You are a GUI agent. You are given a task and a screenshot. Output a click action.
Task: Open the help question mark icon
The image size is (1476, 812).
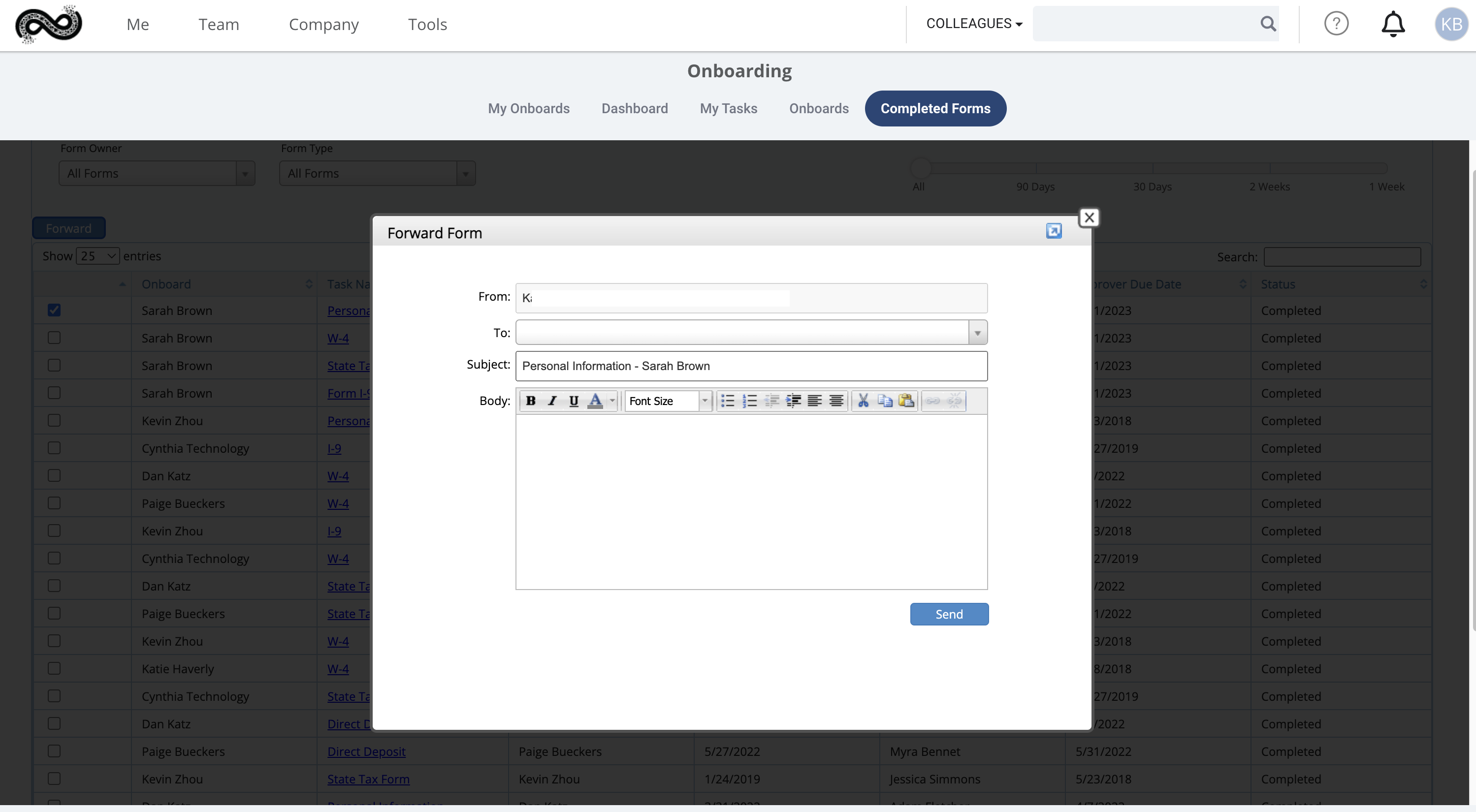click(x=1336, y=24)
